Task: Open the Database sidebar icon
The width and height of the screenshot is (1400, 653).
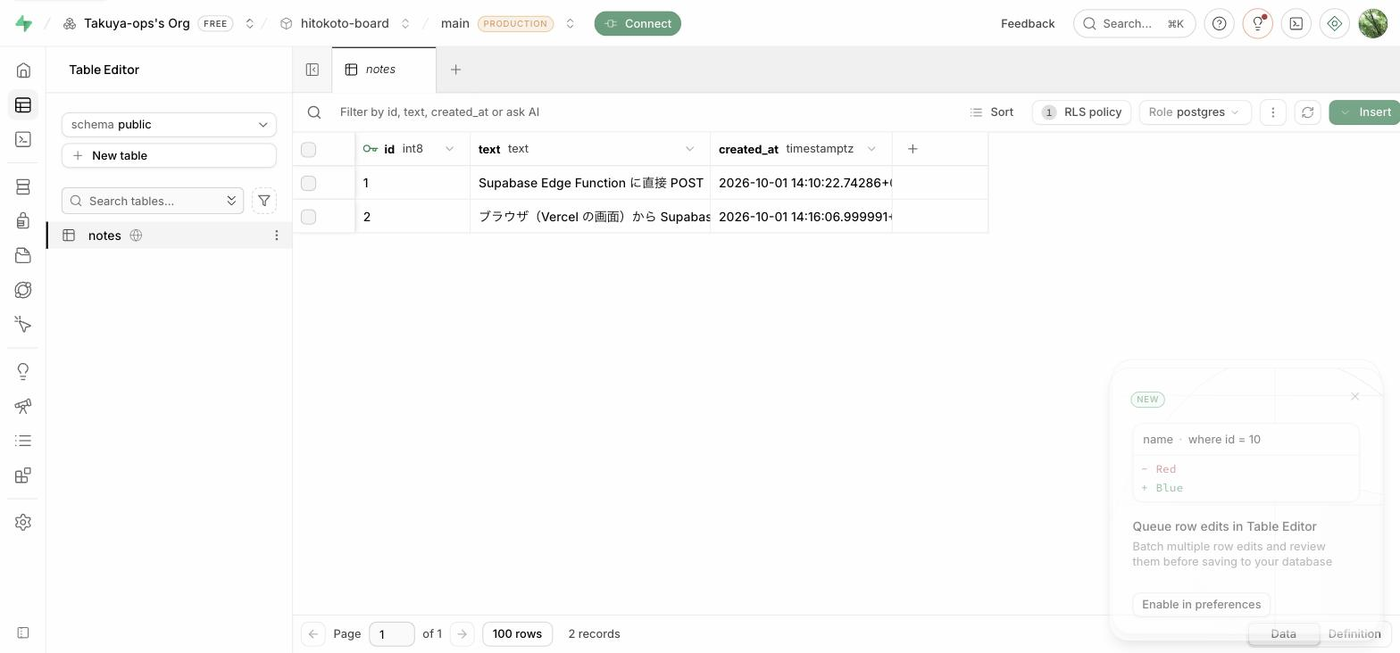Action: tap(23, 187)
